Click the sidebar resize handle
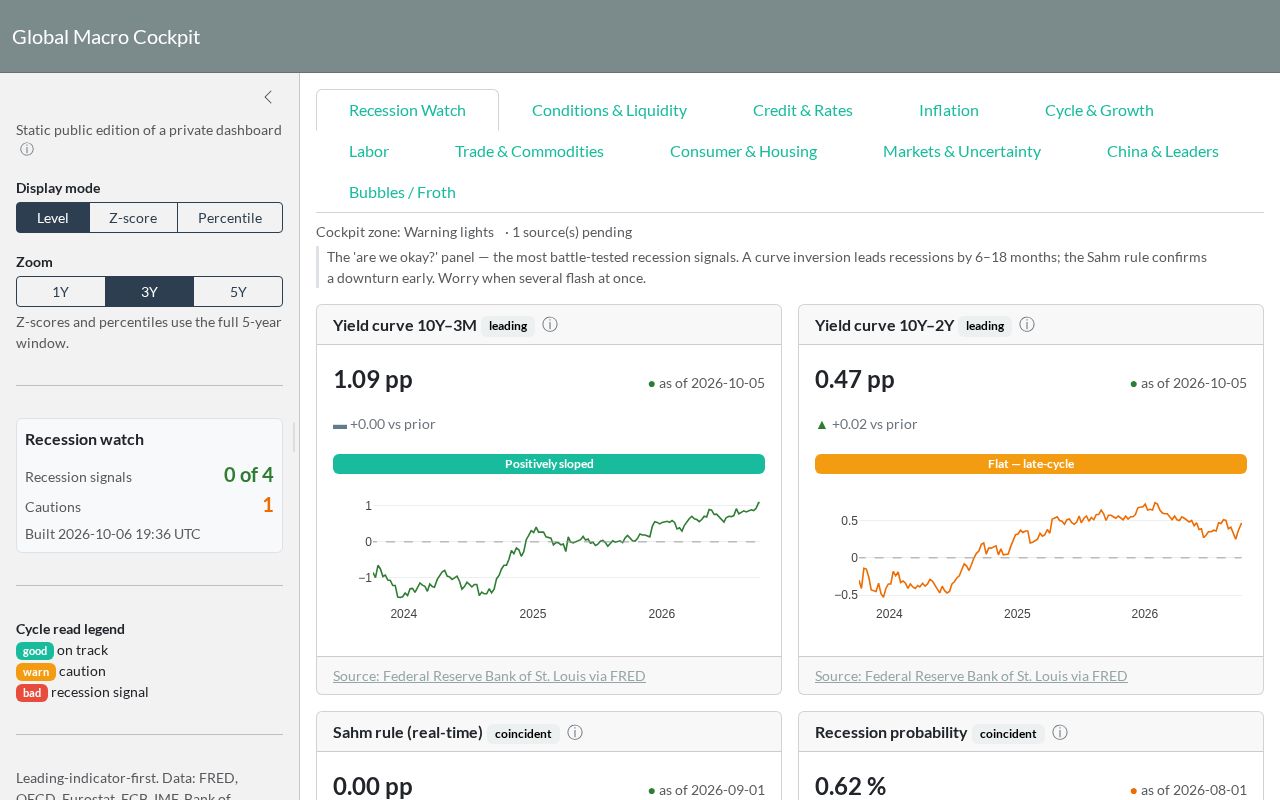Viewport: 1280px width, 800px height. coord(294,436)
